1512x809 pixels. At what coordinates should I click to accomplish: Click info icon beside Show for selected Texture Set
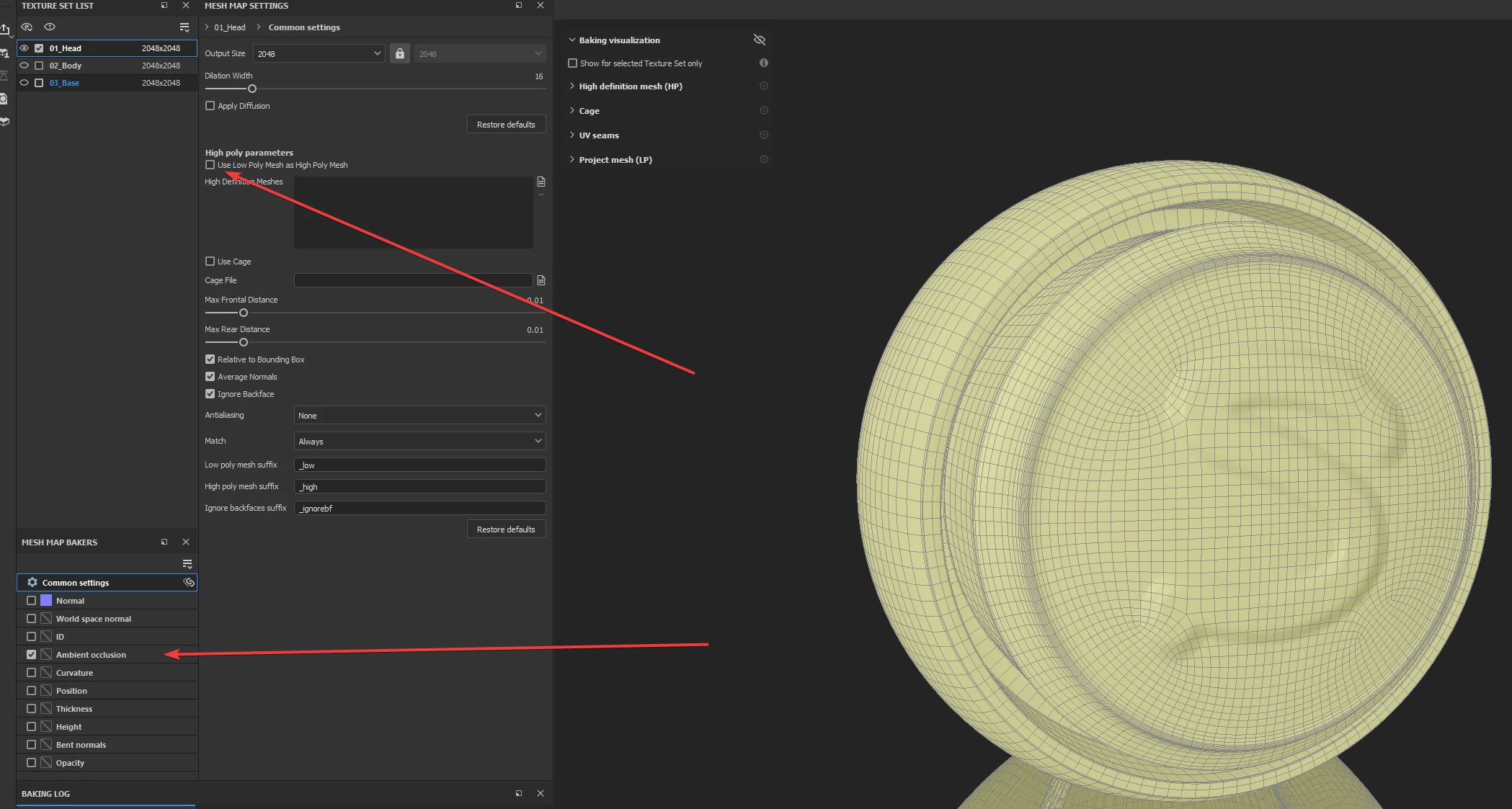(763, 63)
